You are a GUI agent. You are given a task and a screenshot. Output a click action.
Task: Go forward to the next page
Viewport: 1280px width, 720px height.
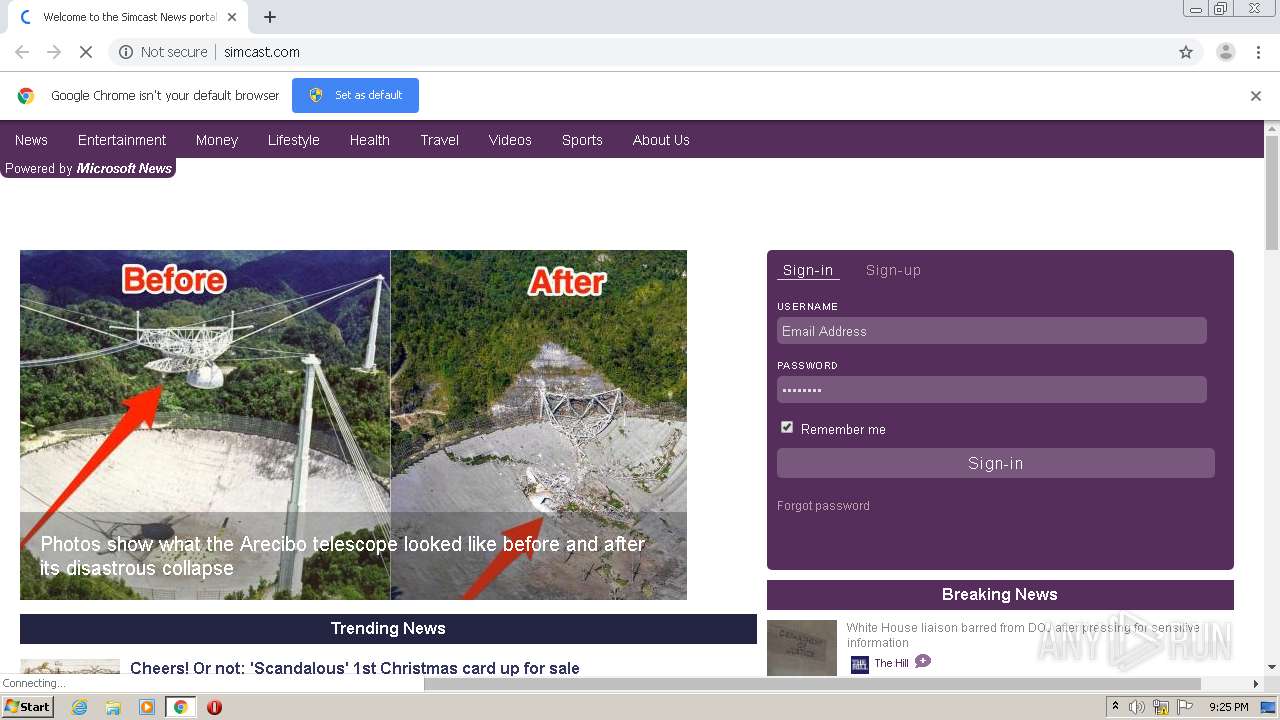pyautogui.click(x=54, y=52)
